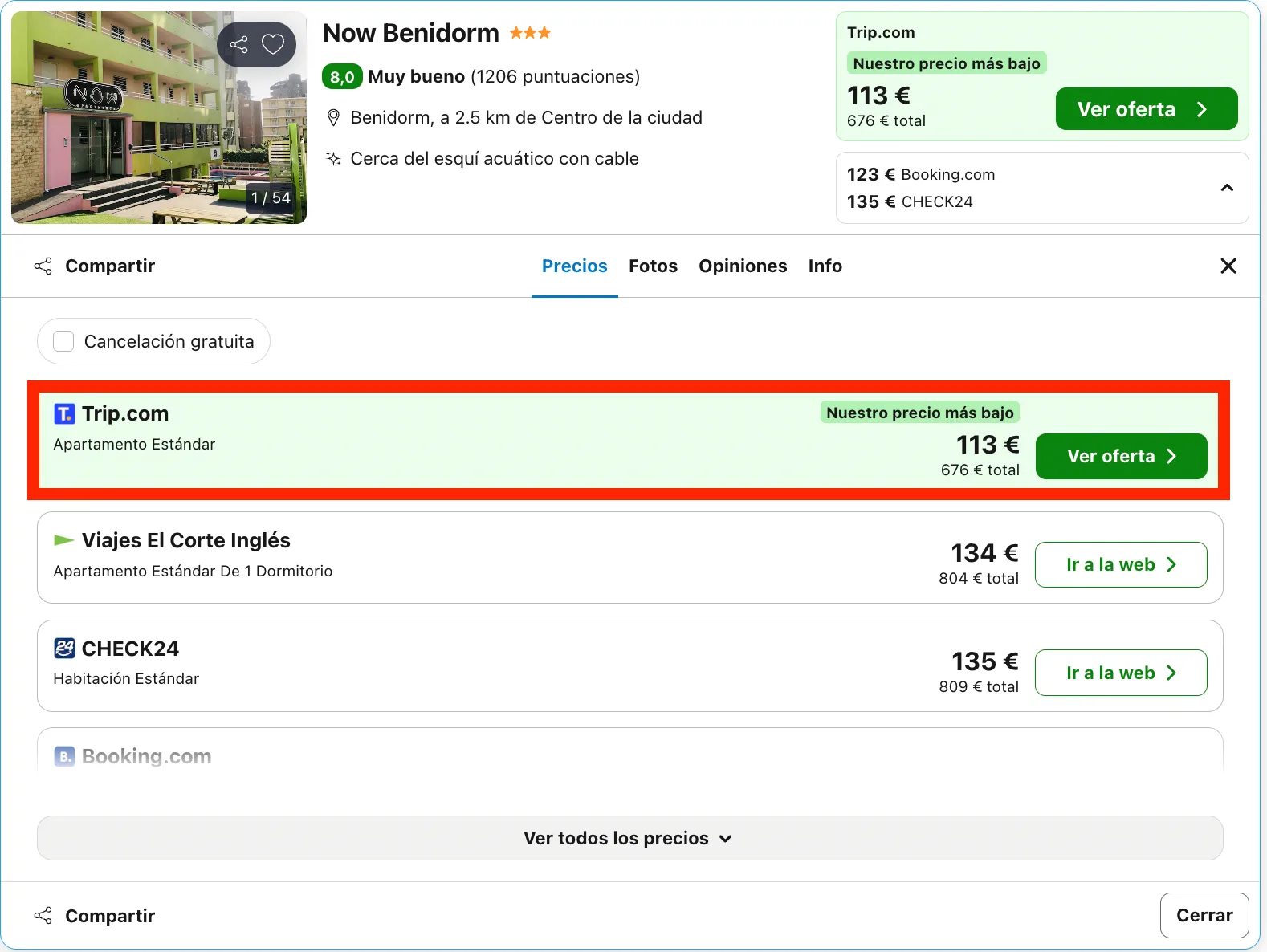Click the three-star hotel rating

pyautogui.click(x=530, y=33)
